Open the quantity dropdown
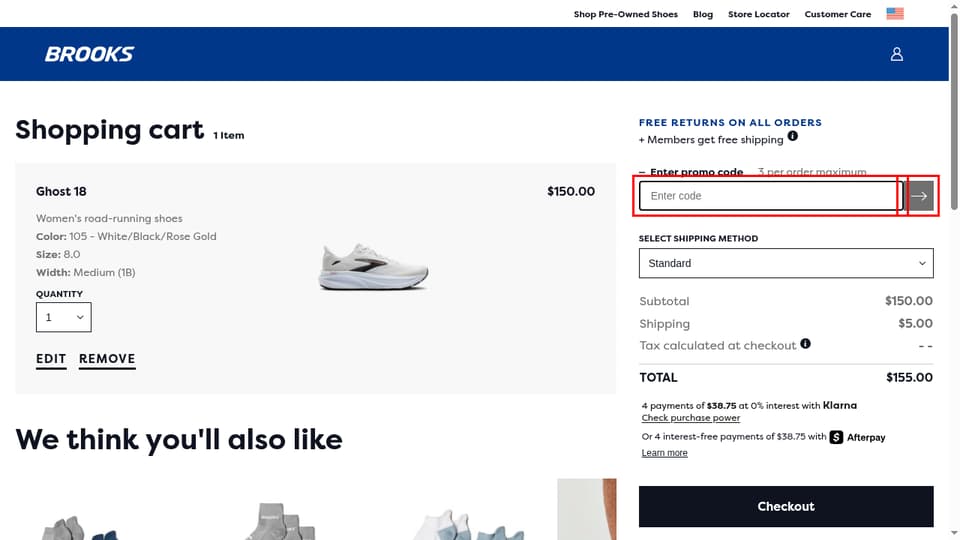Viewport: 960px width, 540px height. click(64, 317)
